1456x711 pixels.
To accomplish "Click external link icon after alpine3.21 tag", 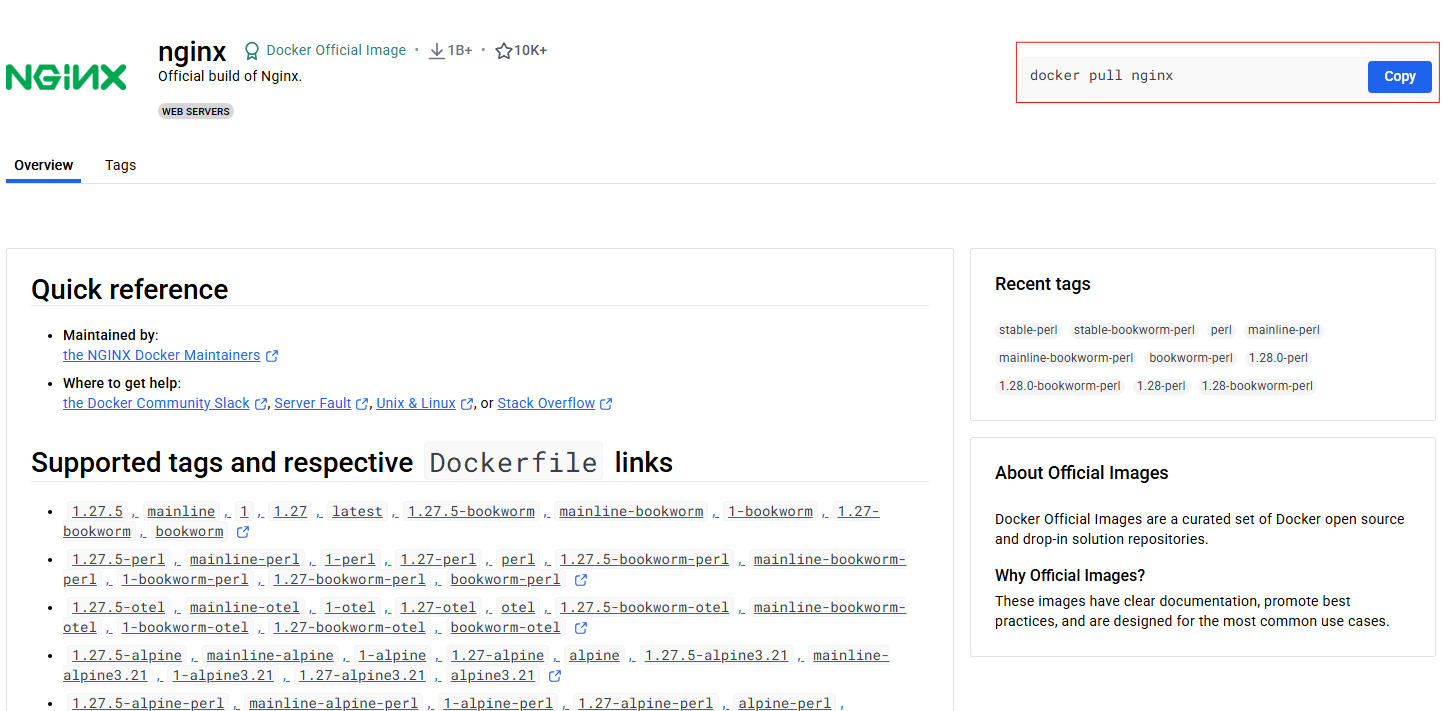I will [555, 676].
